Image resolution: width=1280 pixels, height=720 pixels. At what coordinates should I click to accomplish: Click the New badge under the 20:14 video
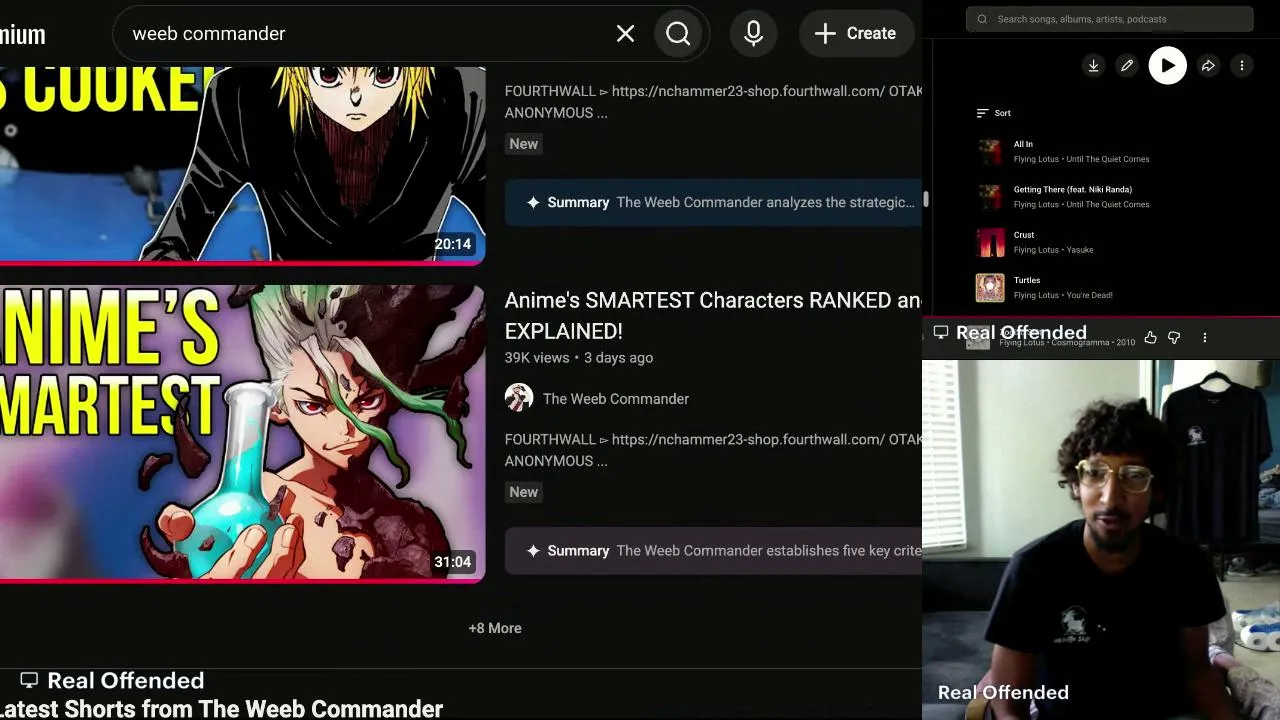pyautogui.click(x=524, y=144)
